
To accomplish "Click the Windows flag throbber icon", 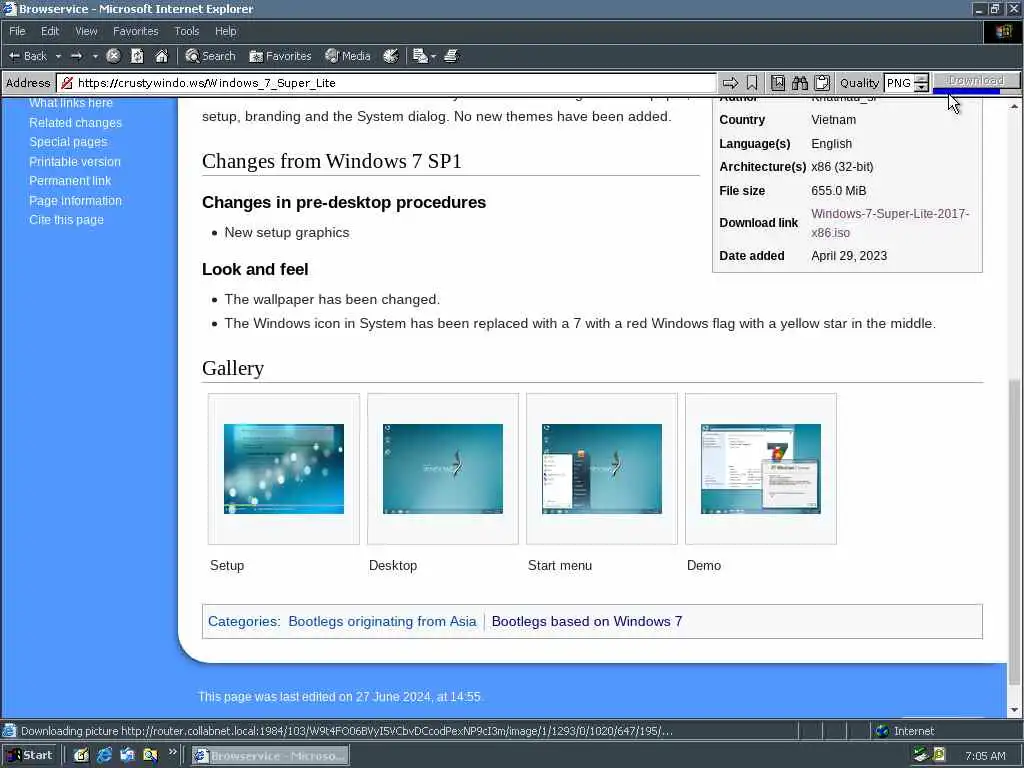I will (x=1004, y=31).
